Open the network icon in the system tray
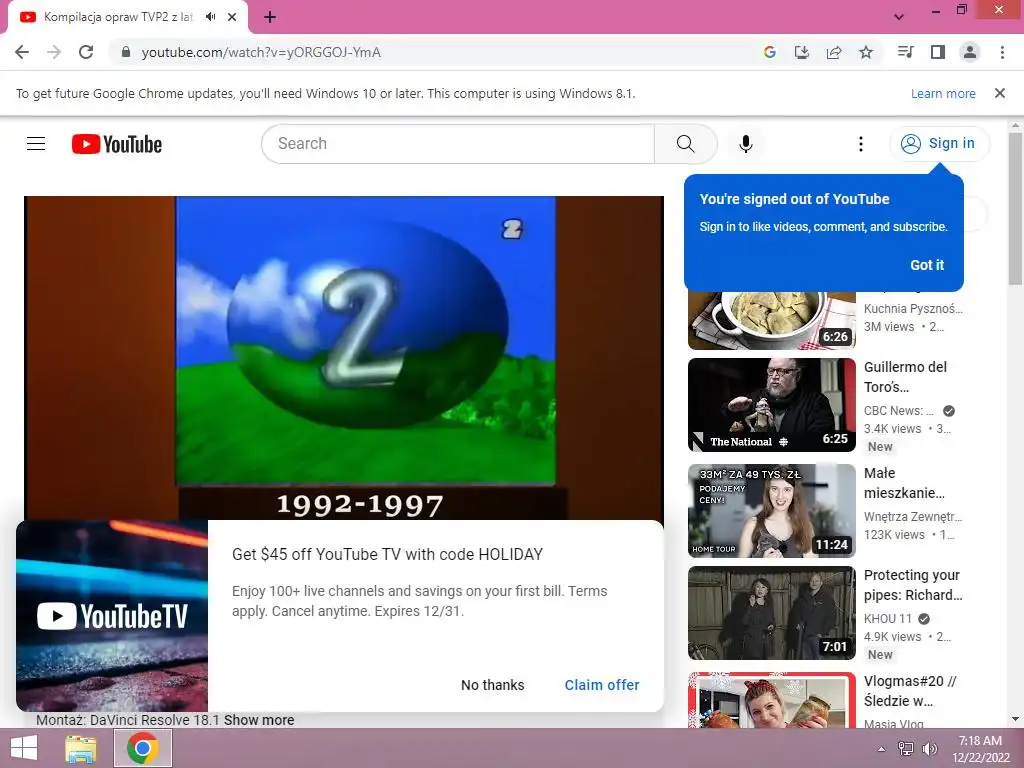 click(905, 749)
